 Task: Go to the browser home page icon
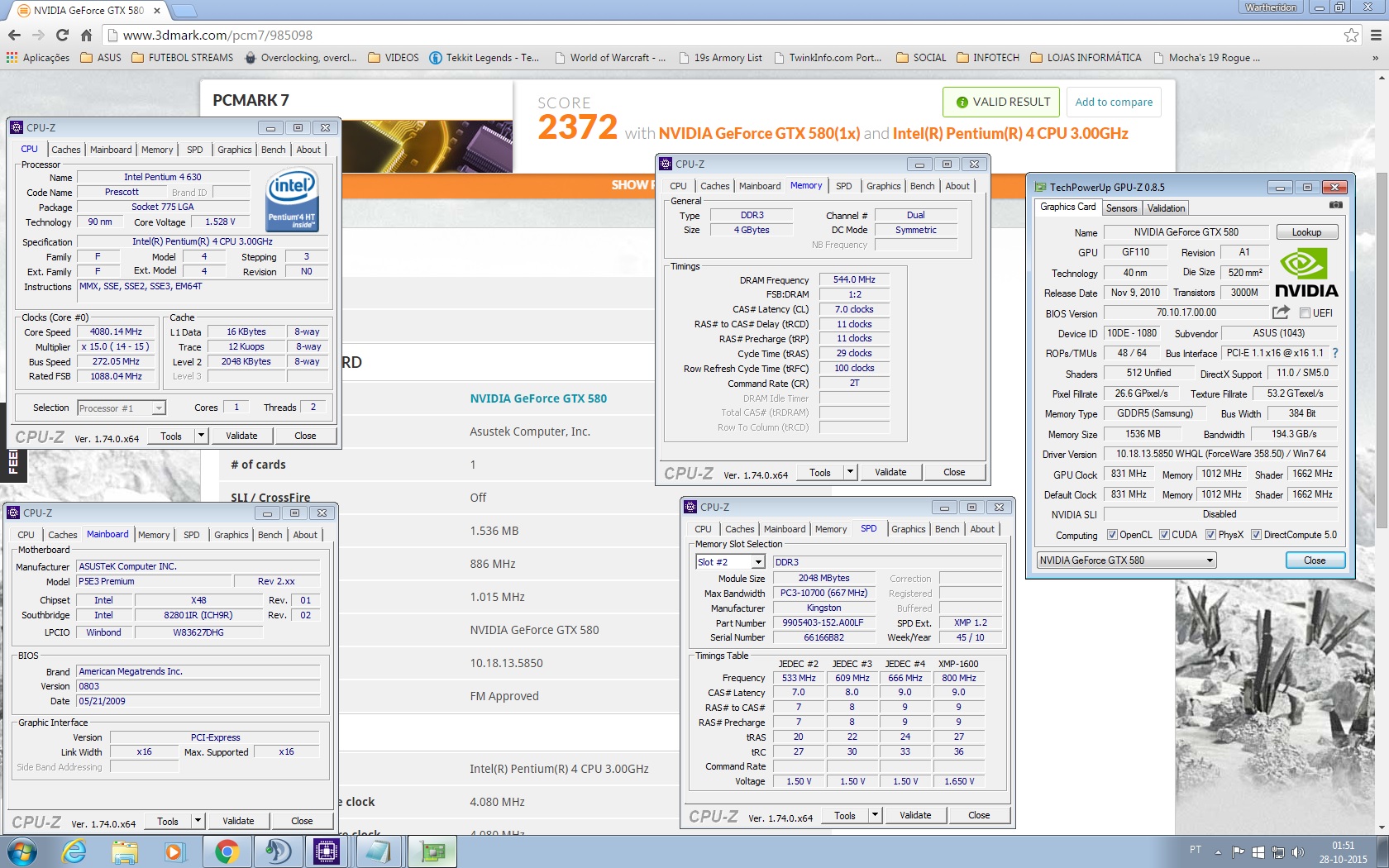[86, 35]
